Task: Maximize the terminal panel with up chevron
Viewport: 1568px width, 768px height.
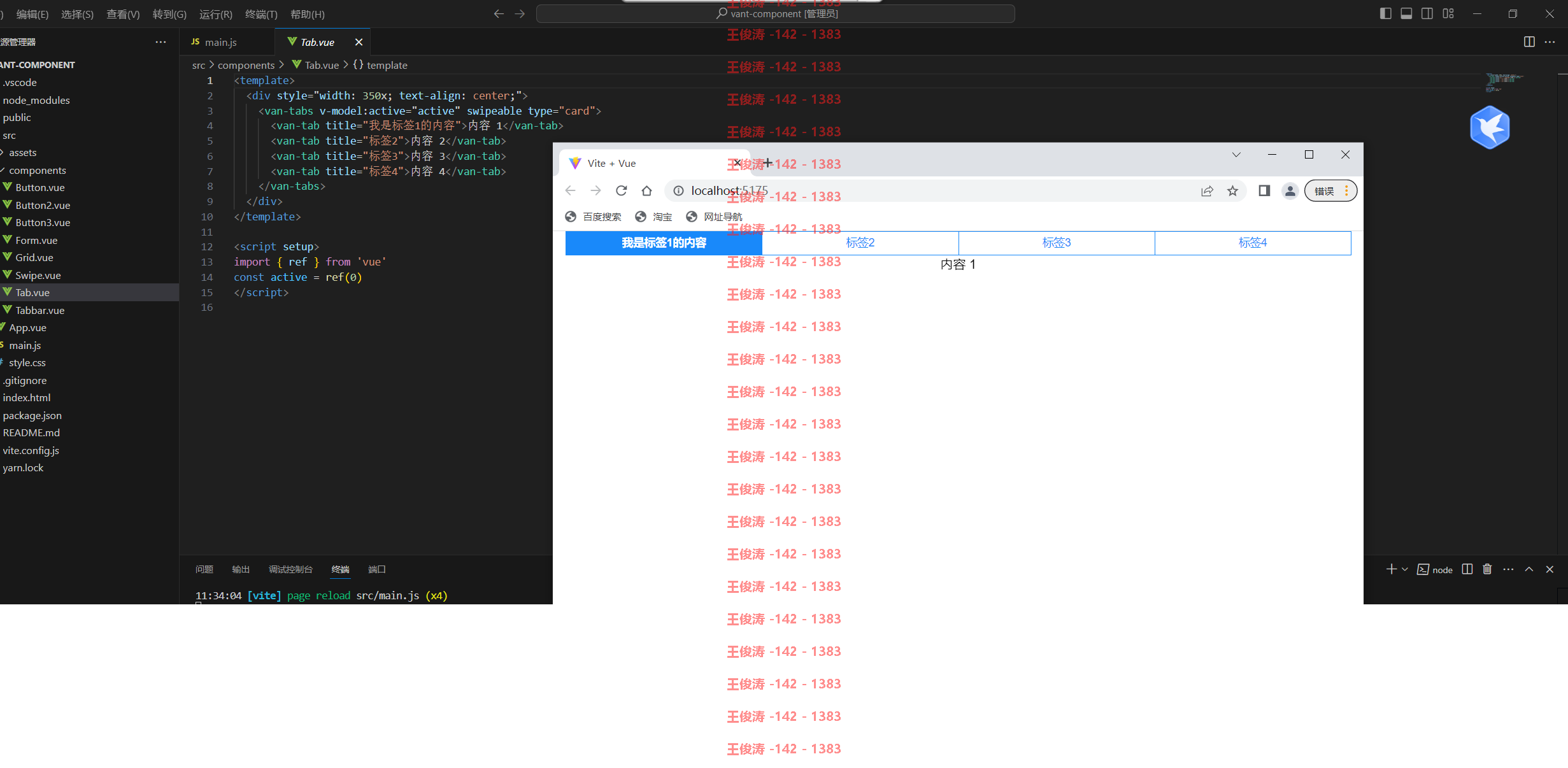Action: point(1529,569)
